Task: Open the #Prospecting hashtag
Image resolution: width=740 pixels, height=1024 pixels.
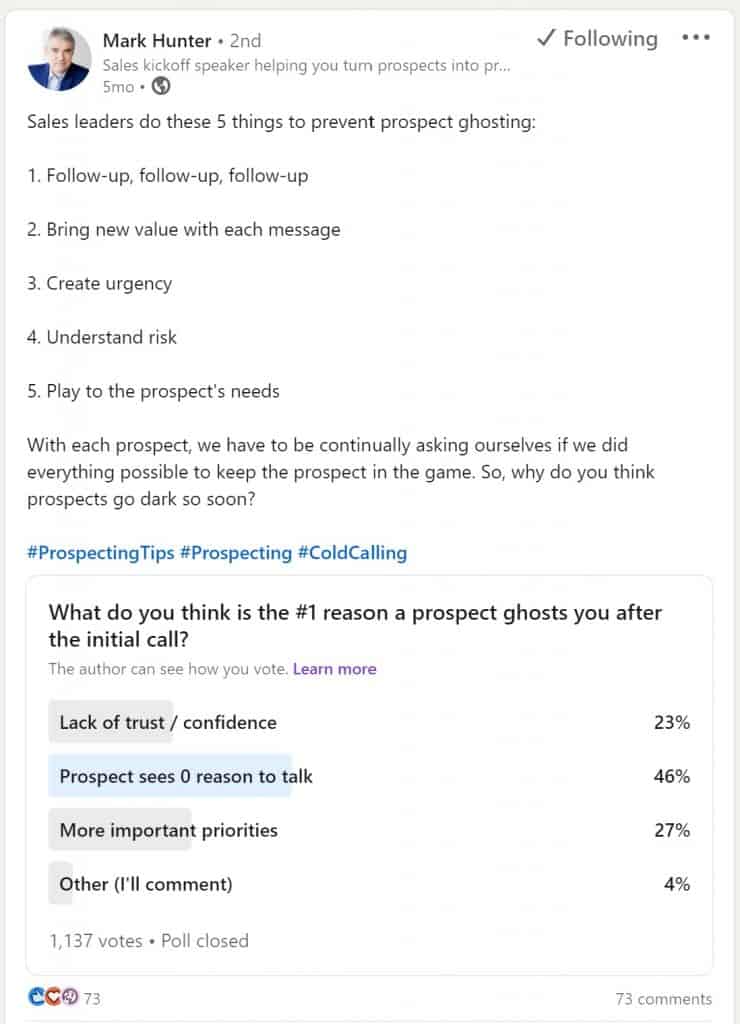Action: (x=235, y=553)
